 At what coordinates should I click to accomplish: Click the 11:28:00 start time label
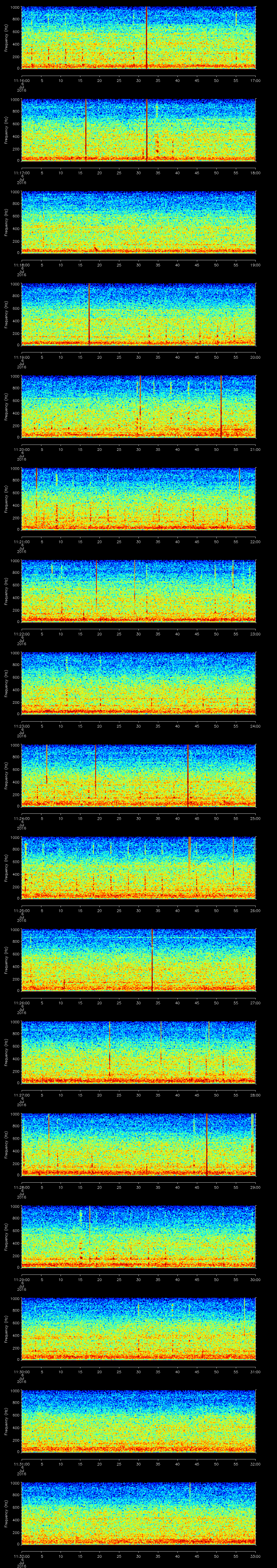coord(22,1187)
